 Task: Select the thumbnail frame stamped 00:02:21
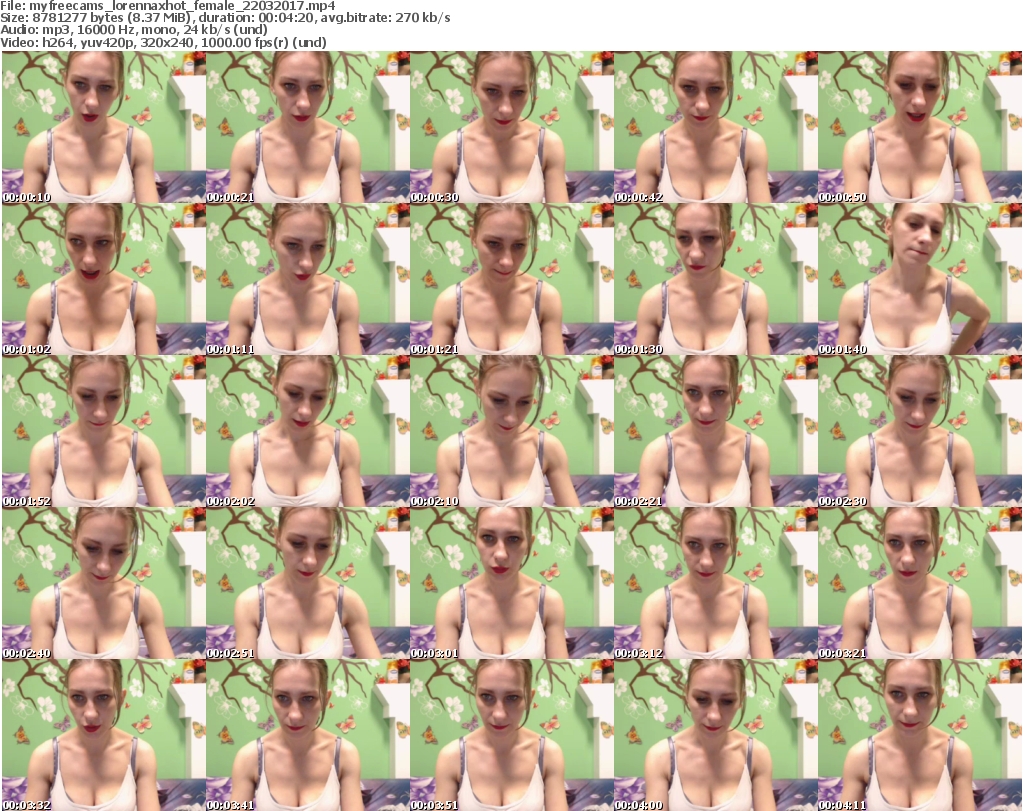coord(715,432)
